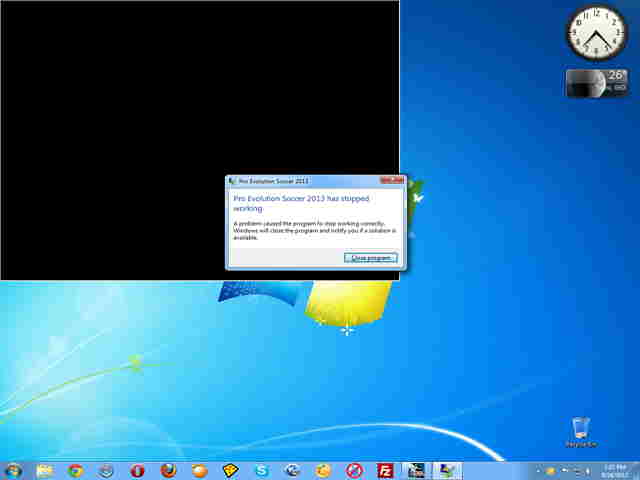640x480 pixels.
Task: Open FileZilla from the taskbar
Action: pos(385,471)
